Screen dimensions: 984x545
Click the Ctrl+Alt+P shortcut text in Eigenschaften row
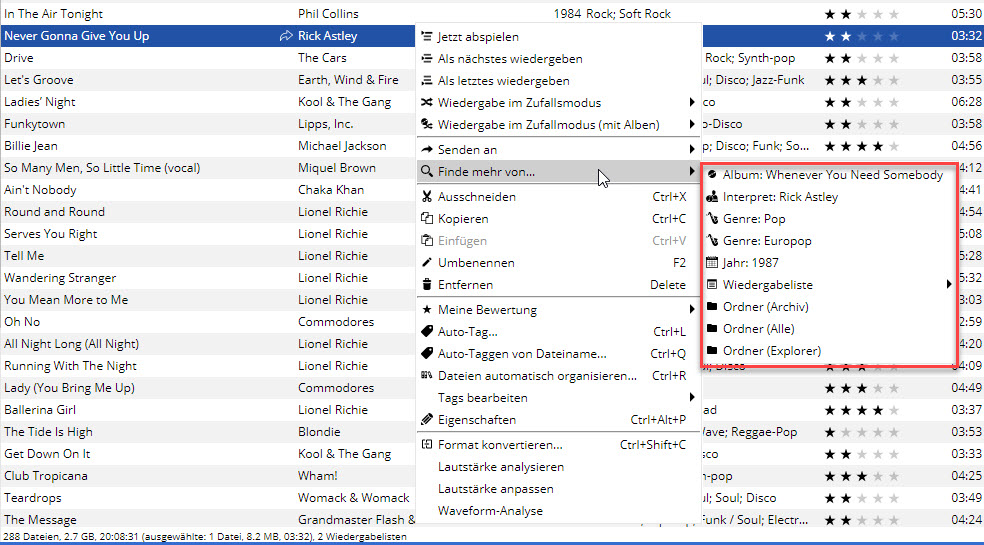[x=658, y=420]
